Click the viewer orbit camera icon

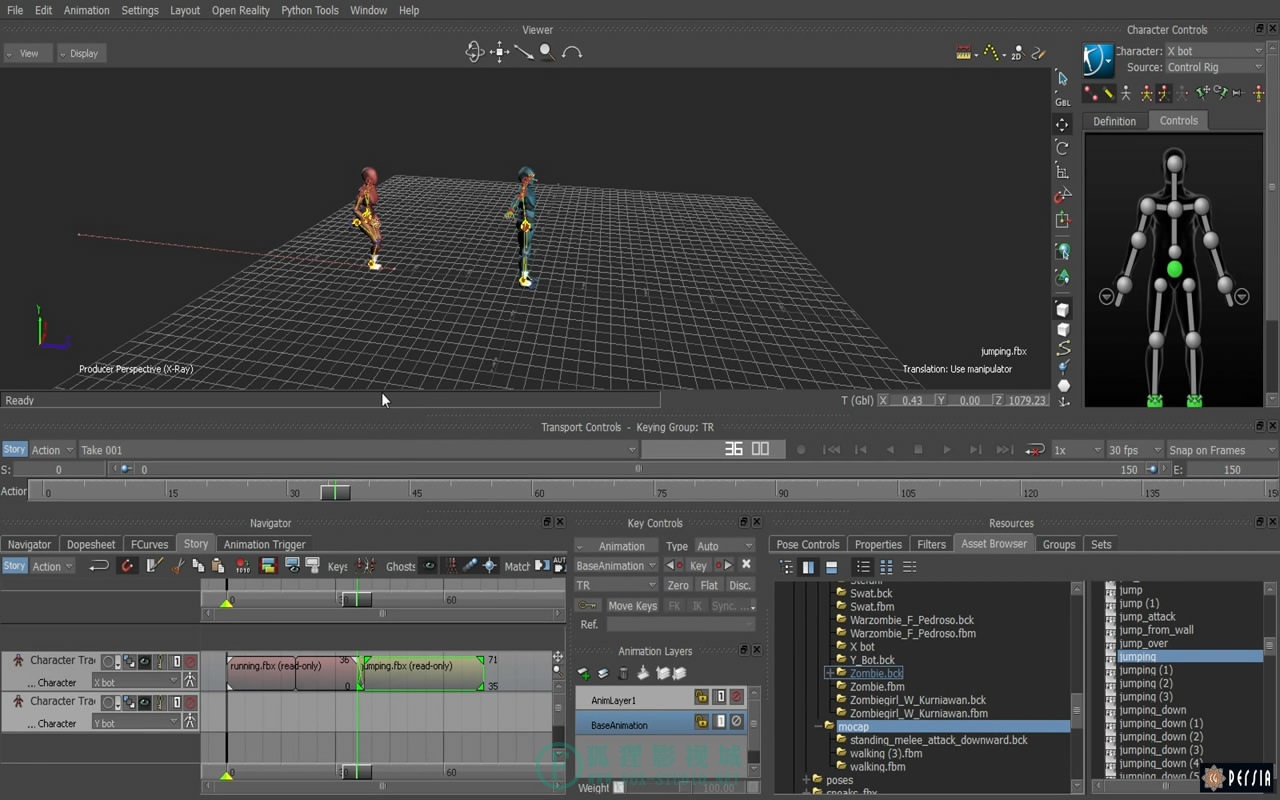pyautogui.click(x=475, y=52)
